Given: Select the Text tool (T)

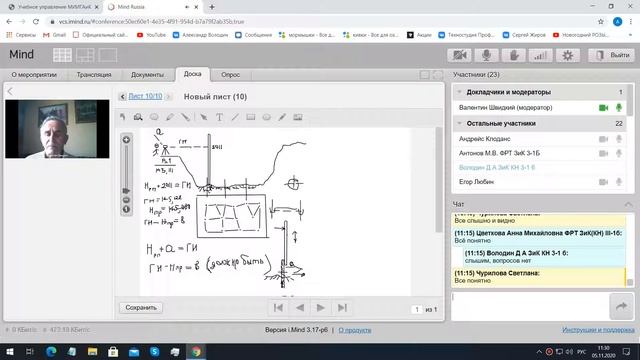Looking at the screenshot, I should click(219, 117).
